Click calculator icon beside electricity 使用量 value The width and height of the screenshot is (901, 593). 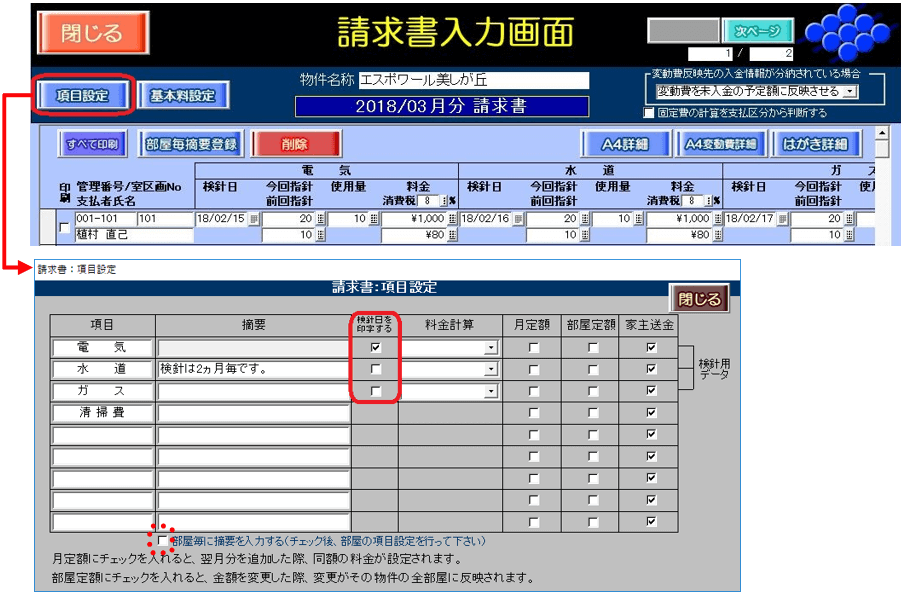[374, 219]
